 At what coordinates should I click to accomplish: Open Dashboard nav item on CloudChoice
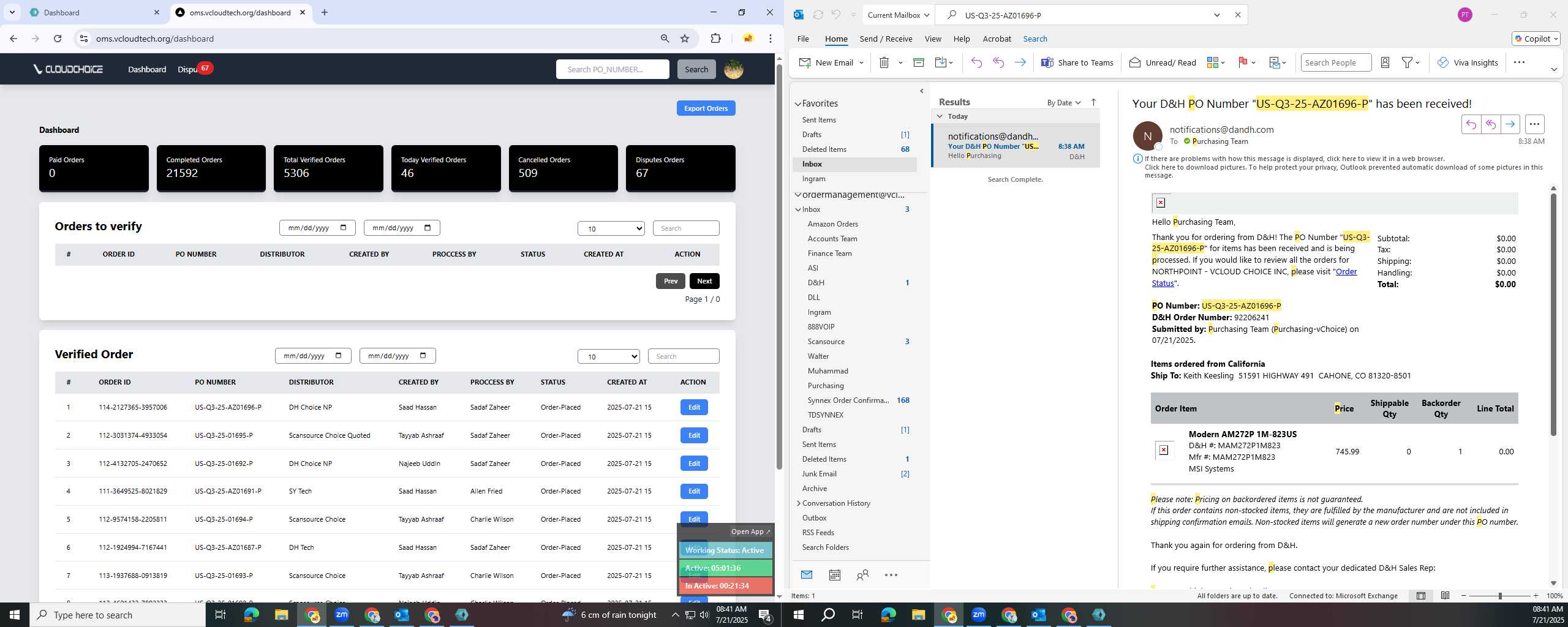pyautogui.click(x=147, y=69)
